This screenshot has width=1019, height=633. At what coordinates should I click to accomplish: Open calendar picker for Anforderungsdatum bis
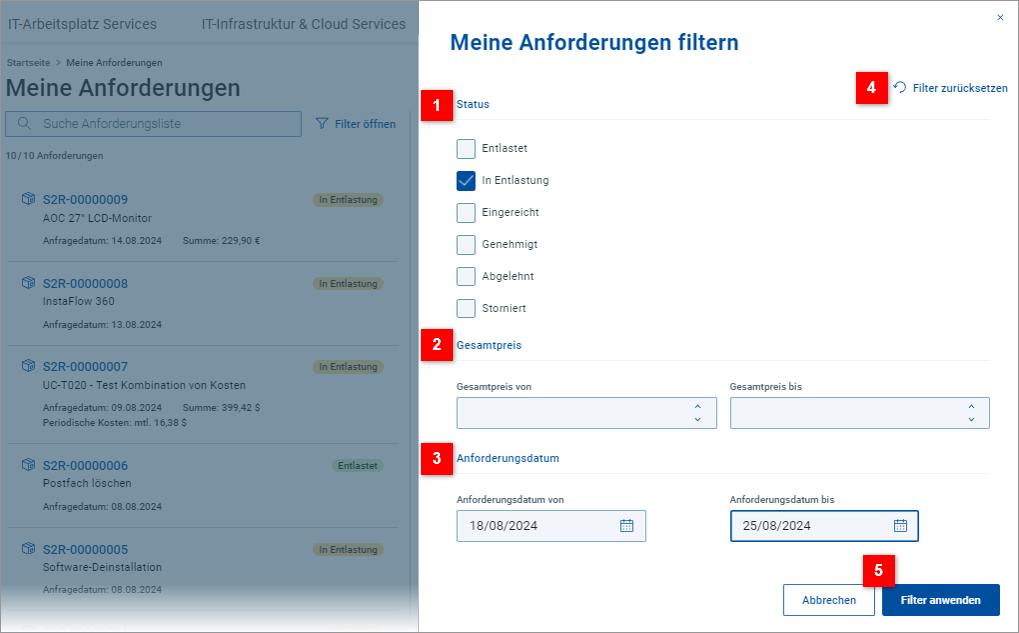coord(900,526)
